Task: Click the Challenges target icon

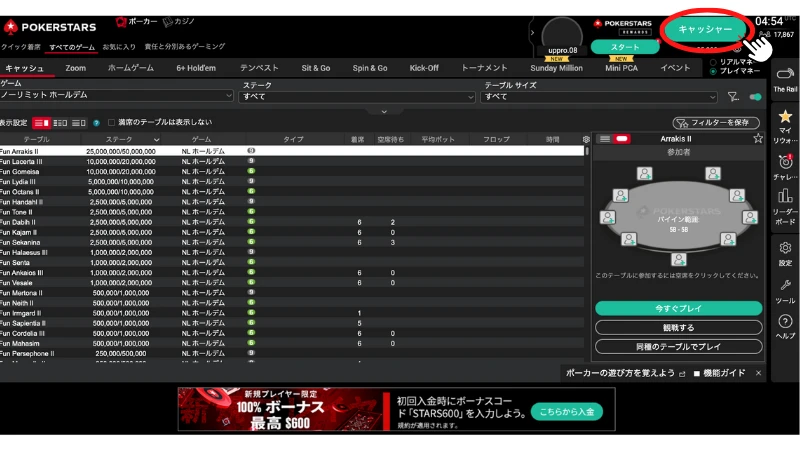Action: [785, 162]
